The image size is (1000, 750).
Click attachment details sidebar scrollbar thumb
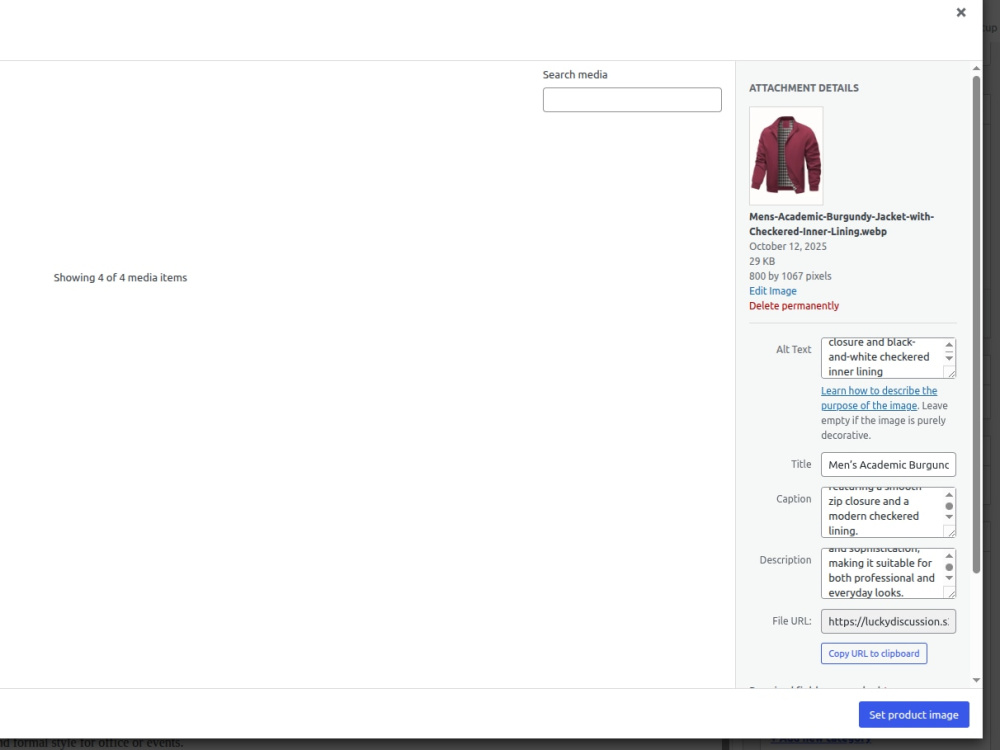[976, 324]
